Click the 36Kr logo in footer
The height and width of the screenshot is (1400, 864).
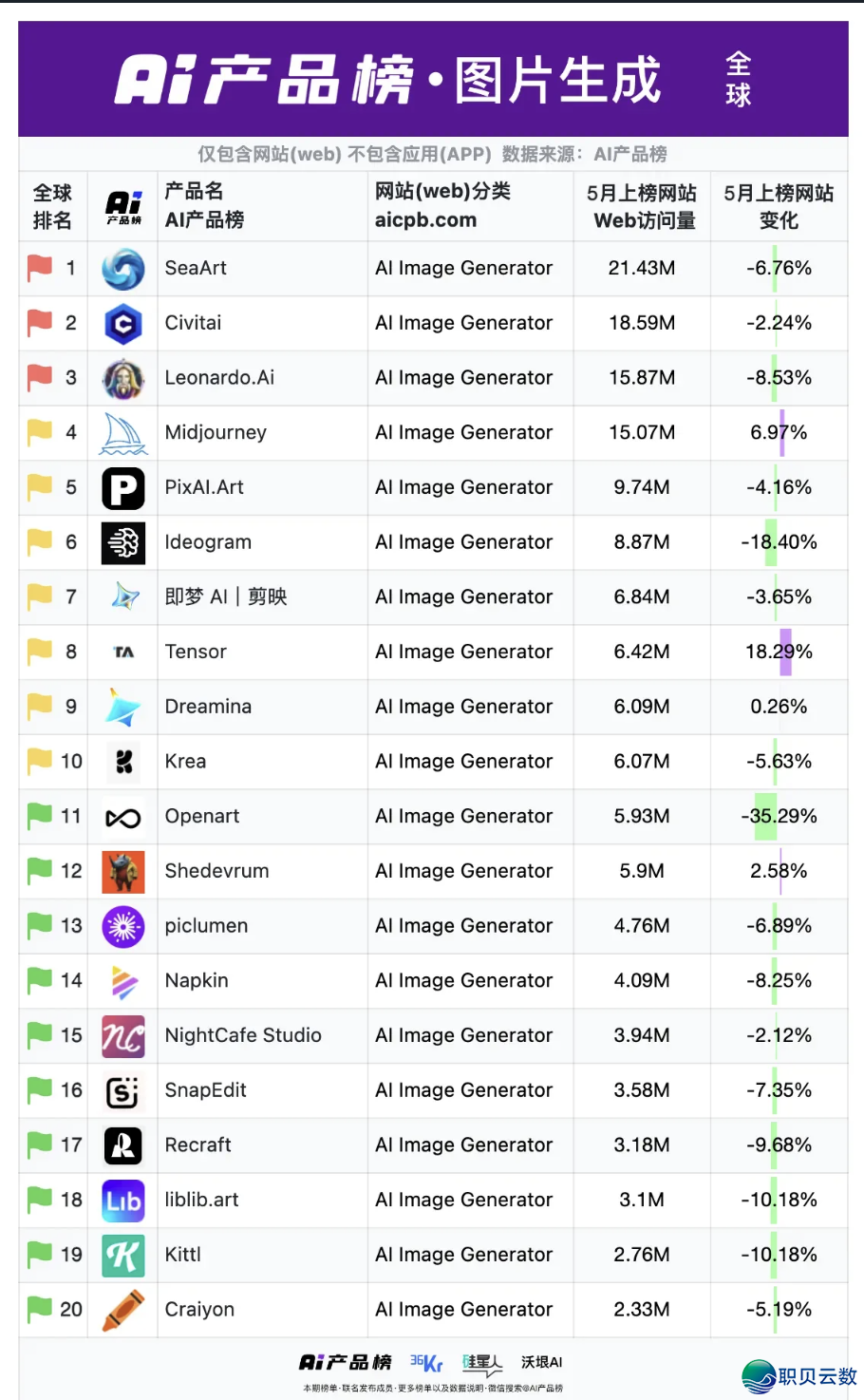pyautogui.click(x=426, y=1363)
